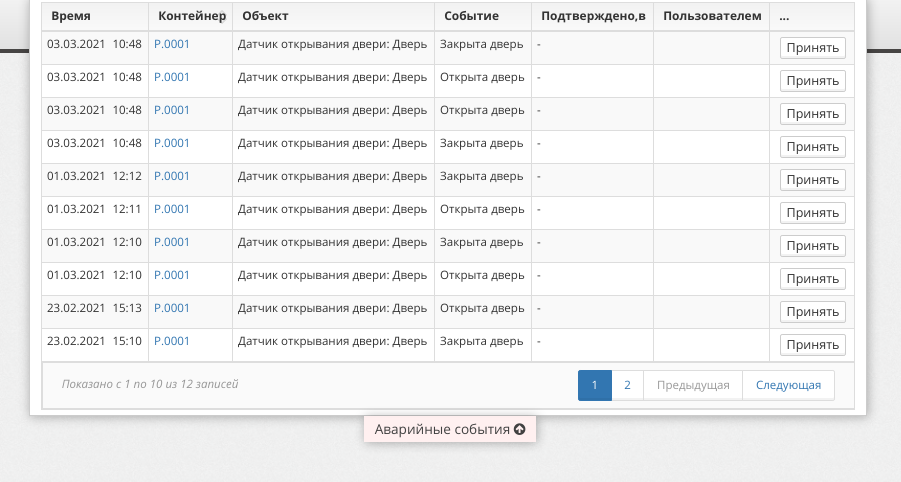Image resolution: width=901 pixels, height=482 pixels.
Task: Accept the 01.03.2021 12:12 event with Принять
Action: pos(812,180)
